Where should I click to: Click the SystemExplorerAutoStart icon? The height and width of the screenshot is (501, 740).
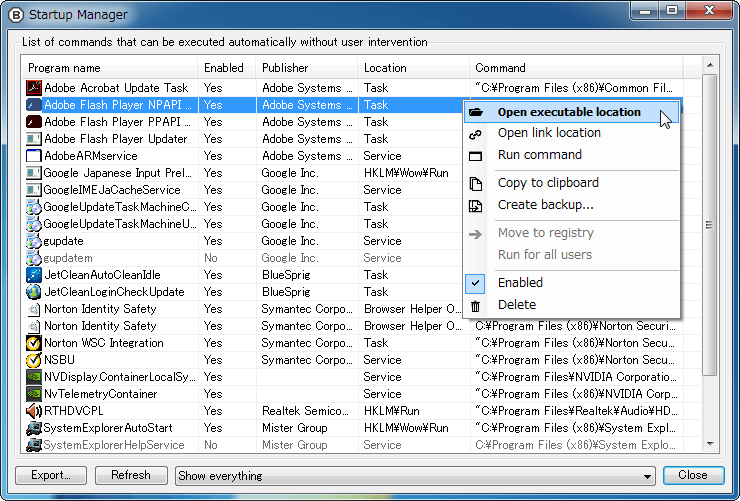tap(34, 428)
